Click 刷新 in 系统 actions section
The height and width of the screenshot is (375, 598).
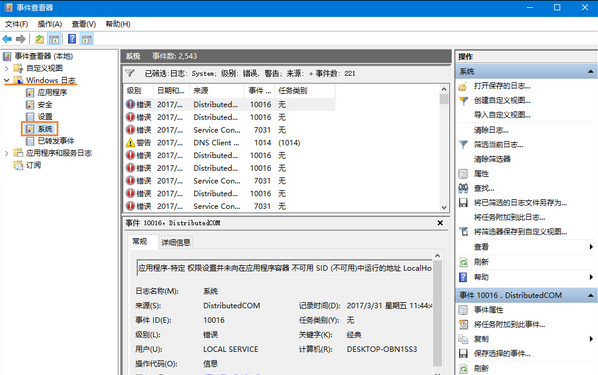(x=481, y=262)
